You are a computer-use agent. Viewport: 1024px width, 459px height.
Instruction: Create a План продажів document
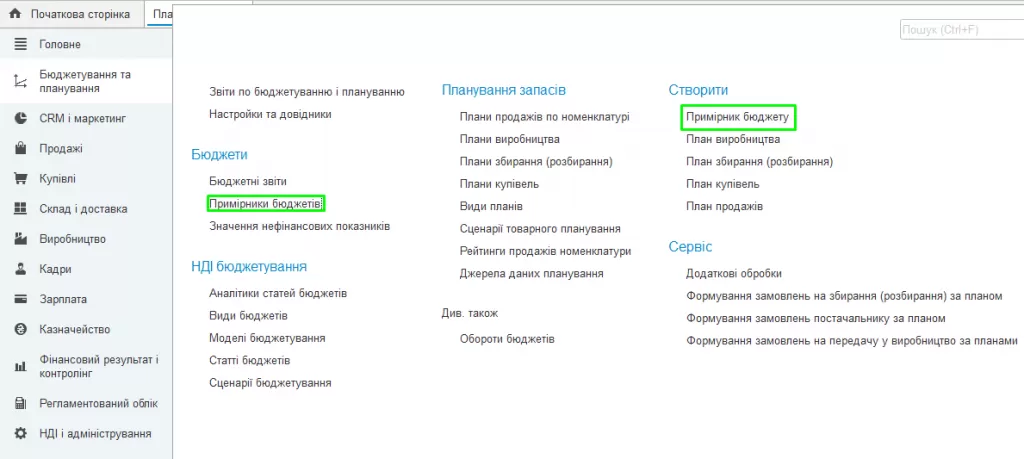coord(725,206)
